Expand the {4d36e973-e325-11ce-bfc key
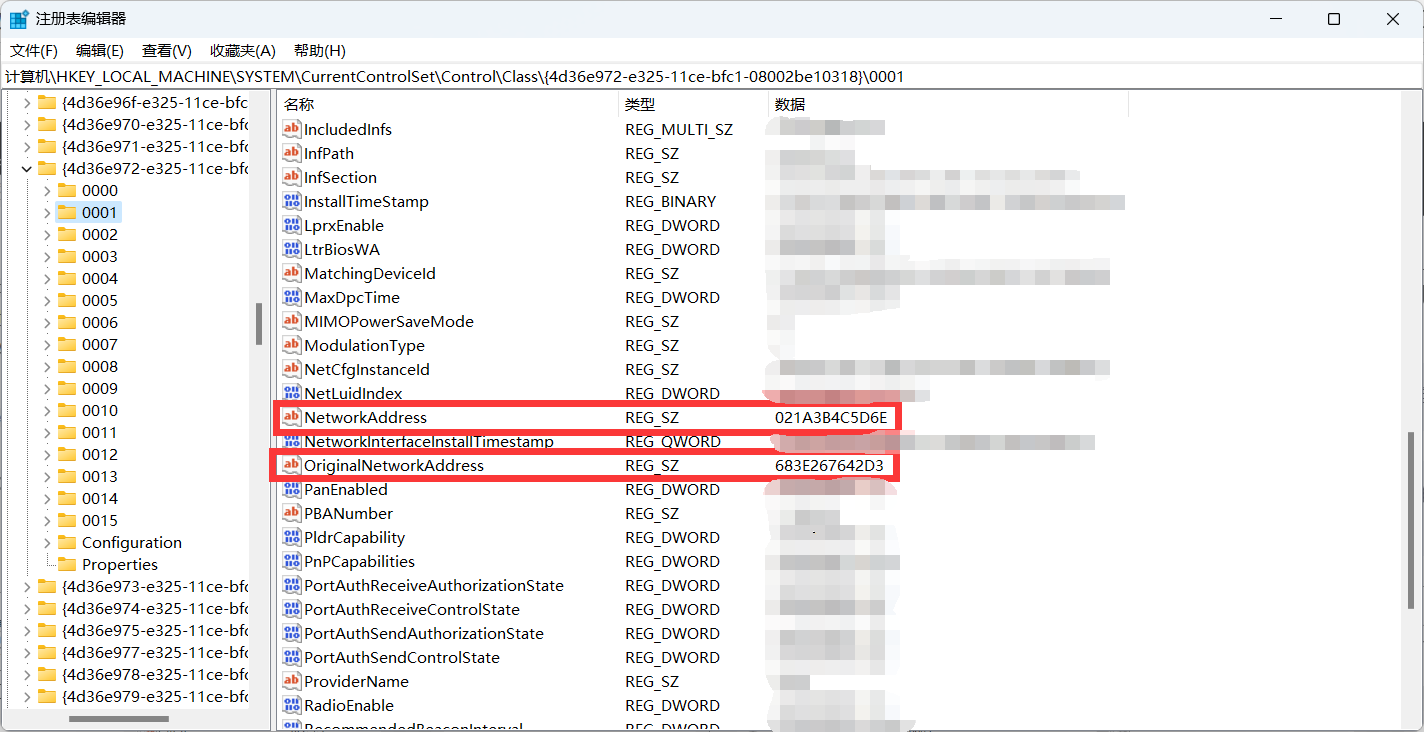Viewport: 1424px width, 732px height. point(27,586)
